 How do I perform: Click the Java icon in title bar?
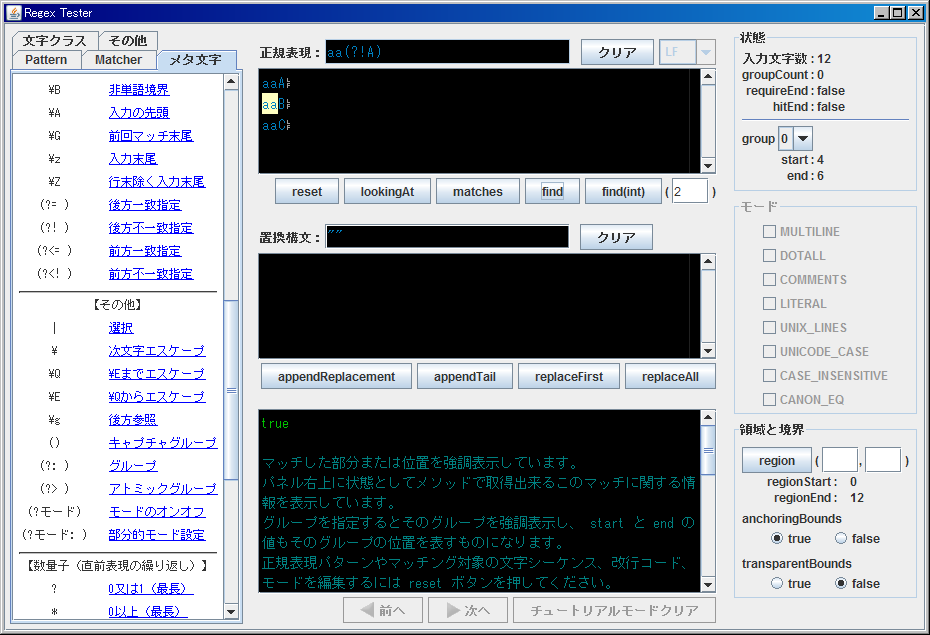[13, 12]
